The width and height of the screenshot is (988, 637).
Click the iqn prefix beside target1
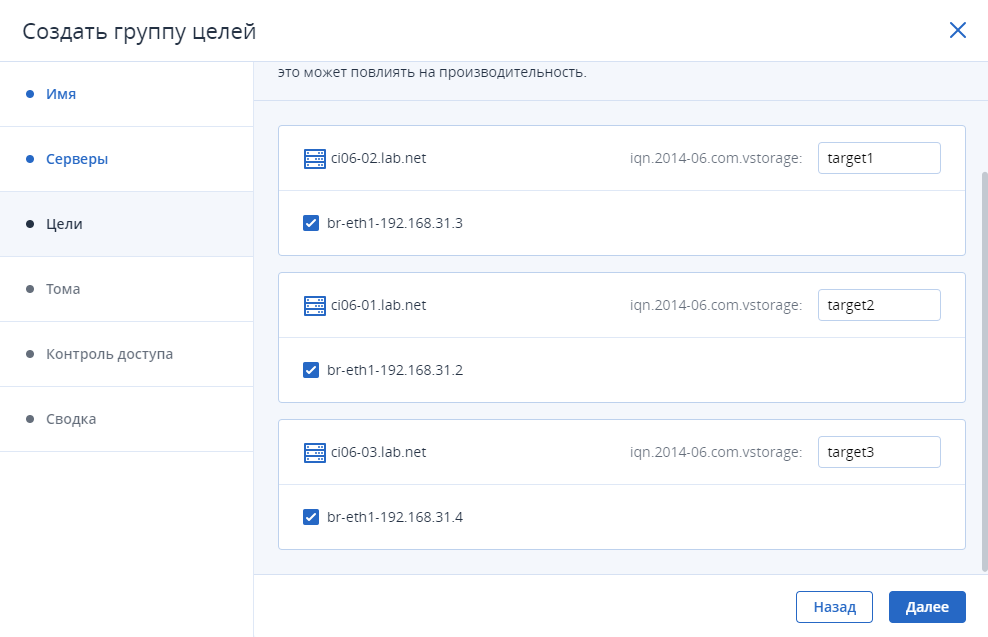click(716, 158)
